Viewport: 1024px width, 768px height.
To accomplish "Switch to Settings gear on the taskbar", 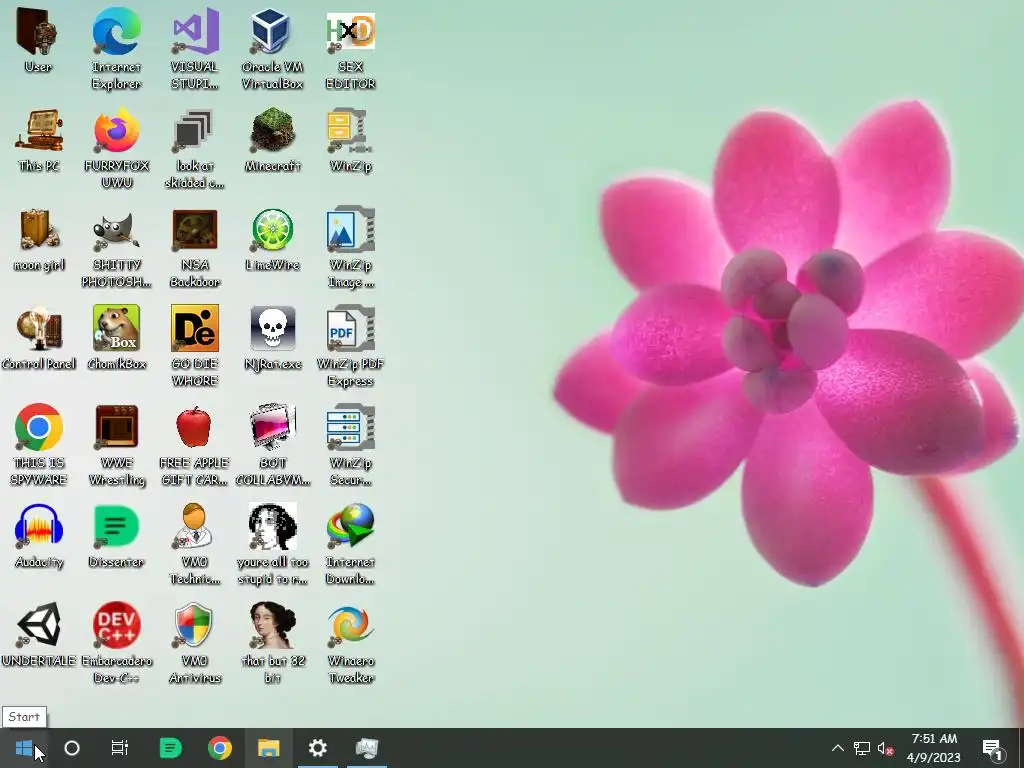I will (x=318, y=748).
